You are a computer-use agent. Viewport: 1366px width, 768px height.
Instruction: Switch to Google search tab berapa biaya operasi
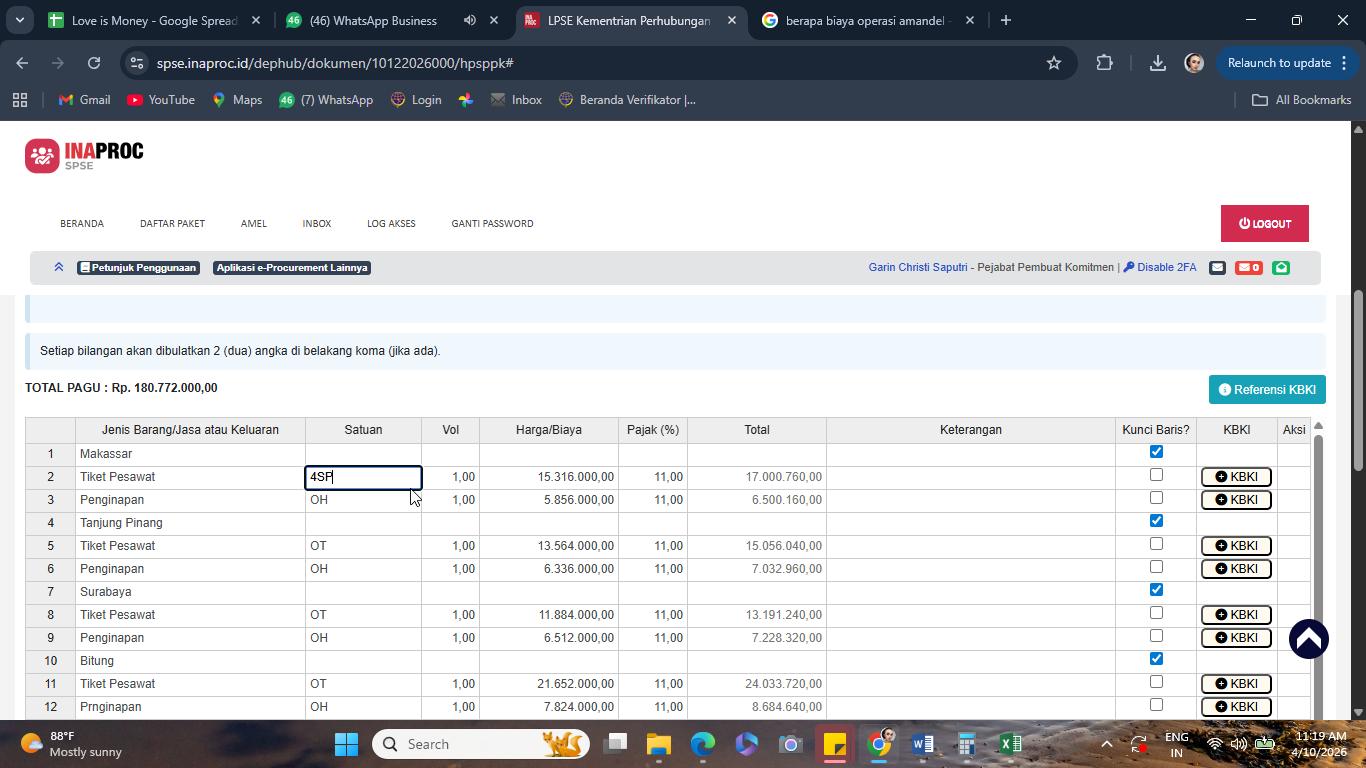(x=866, y=20)
